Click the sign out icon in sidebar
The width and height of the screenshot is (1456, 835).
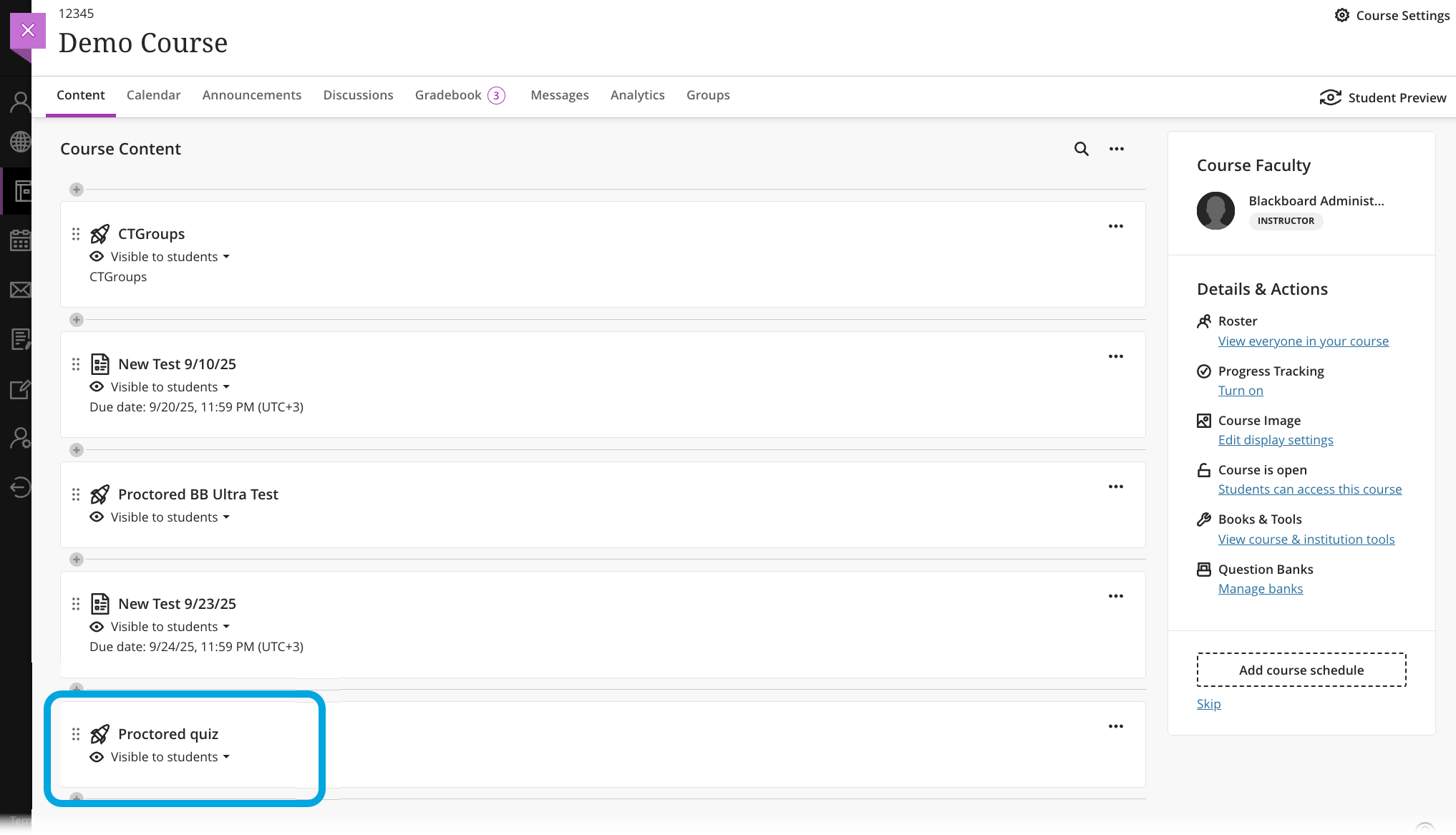pyautogui.click(x=20, y=487)
